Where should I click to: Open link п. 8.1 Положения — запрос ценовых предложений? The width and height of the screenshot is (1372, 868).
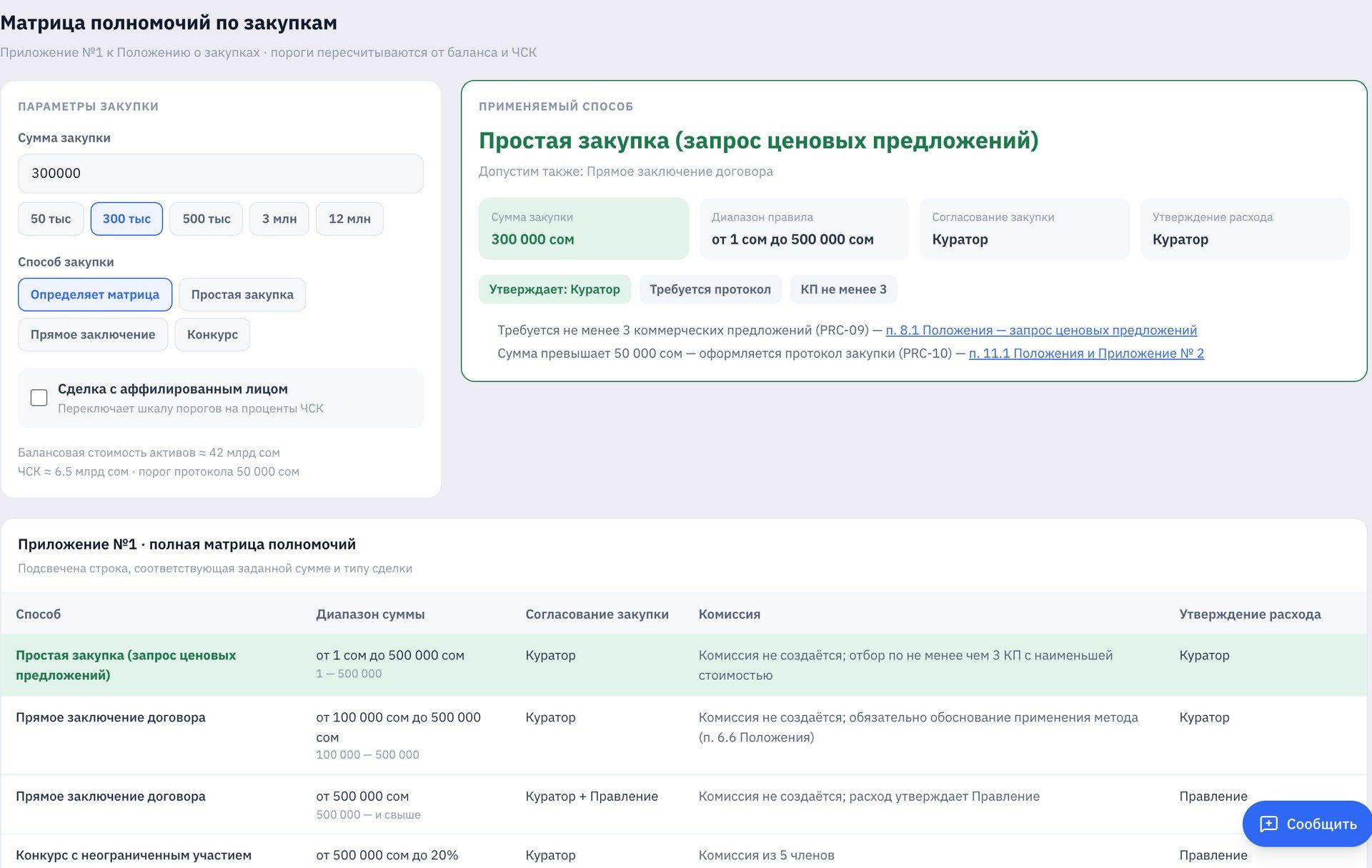[x=1041, y=330]
